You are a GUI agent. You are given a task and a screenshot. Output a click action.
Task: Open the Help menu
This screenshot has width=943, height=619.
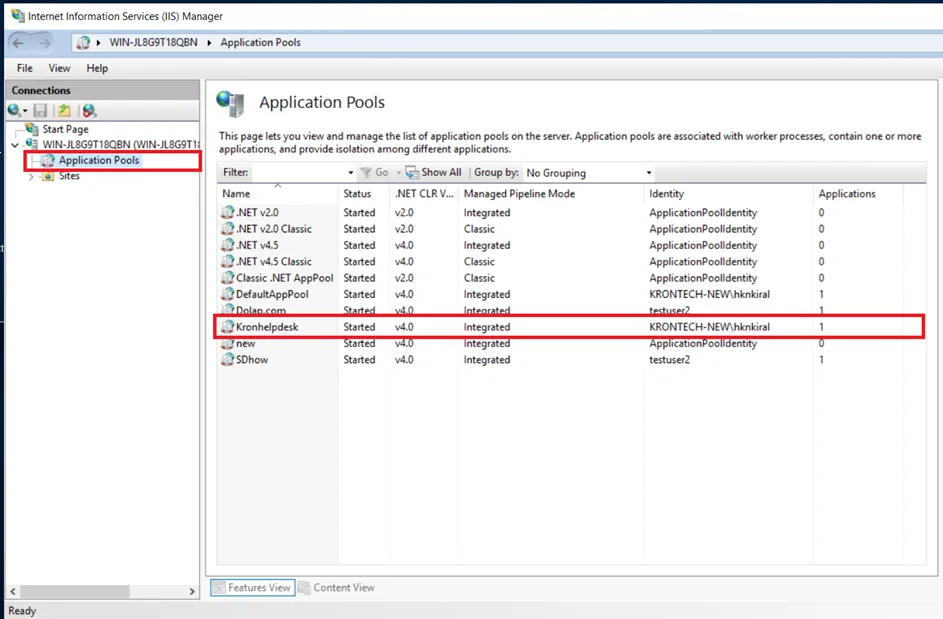97,68
